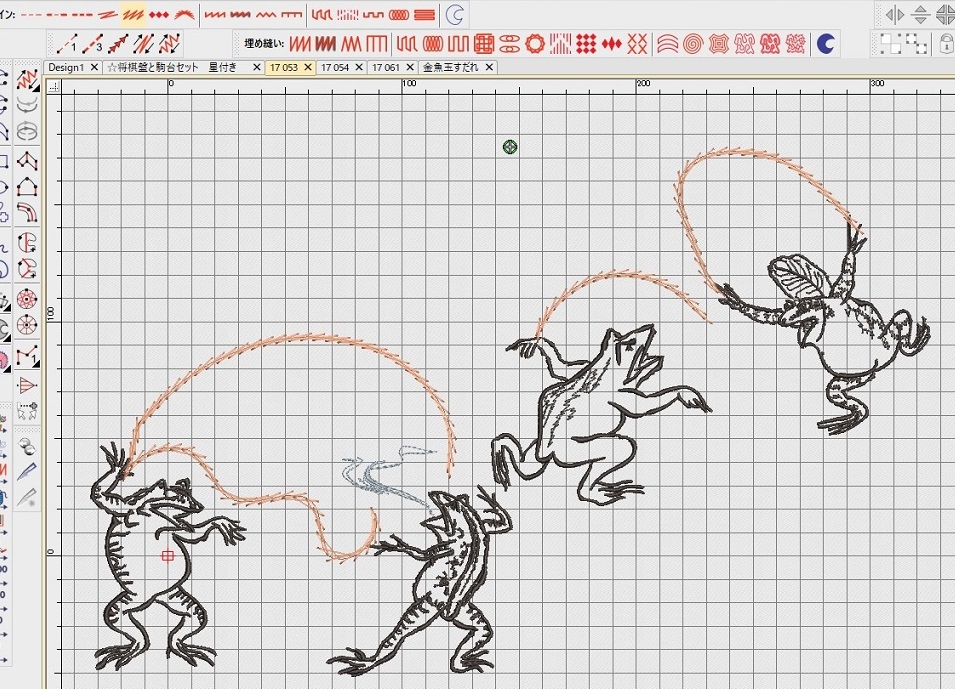
Task: Close the Design1 tab
Action: pyautogui.click(x=94, y=68)
